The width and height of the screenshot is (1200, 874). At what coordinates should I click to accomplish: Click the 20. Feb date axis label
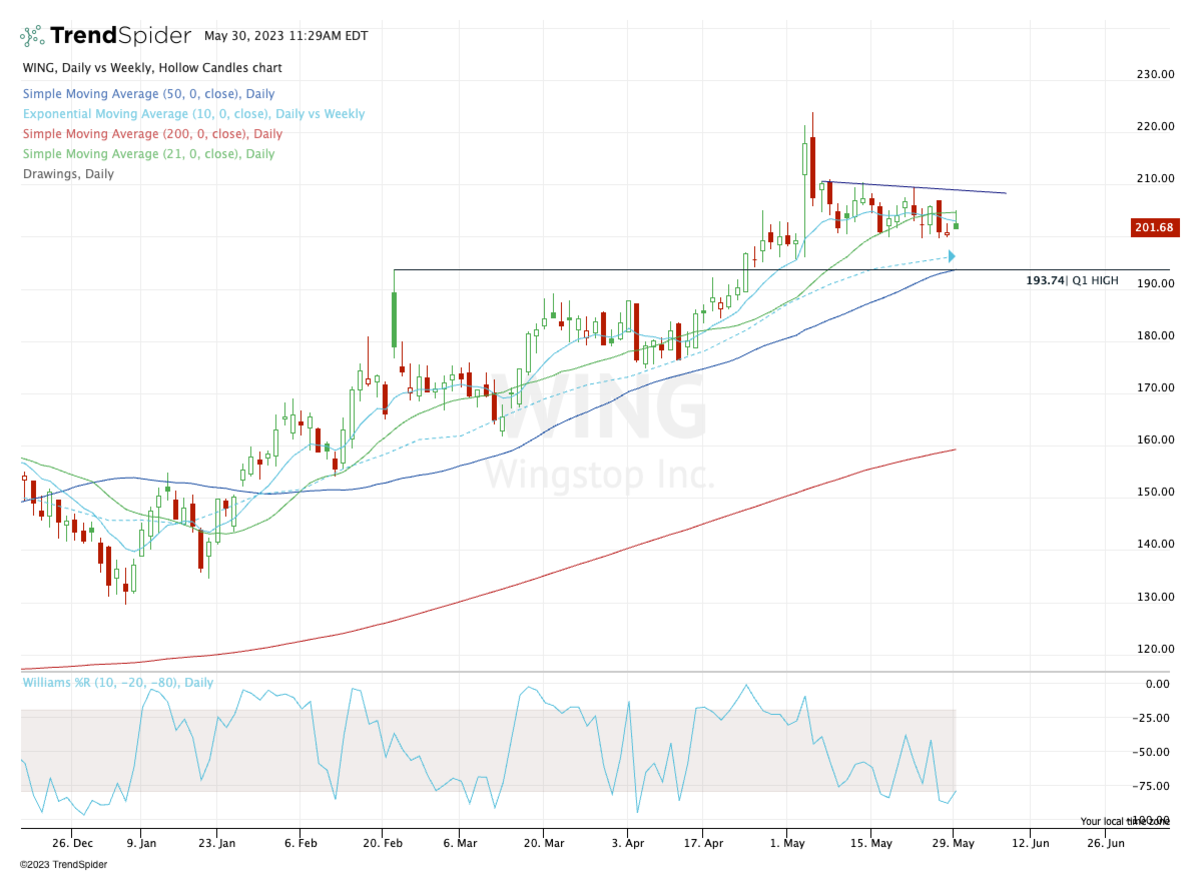[381, 842]
